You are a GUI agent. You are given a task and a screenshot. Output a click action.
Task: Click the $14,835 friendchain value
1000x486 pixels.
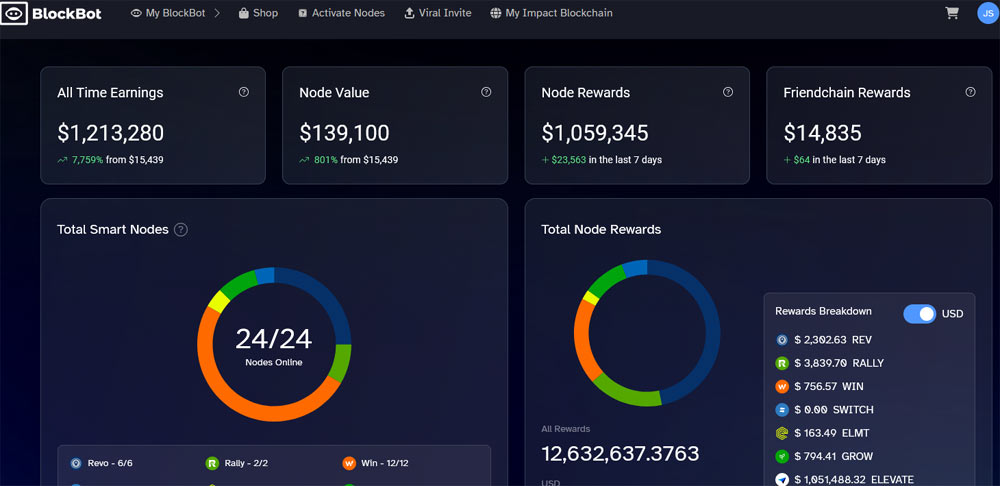[823, 133]
